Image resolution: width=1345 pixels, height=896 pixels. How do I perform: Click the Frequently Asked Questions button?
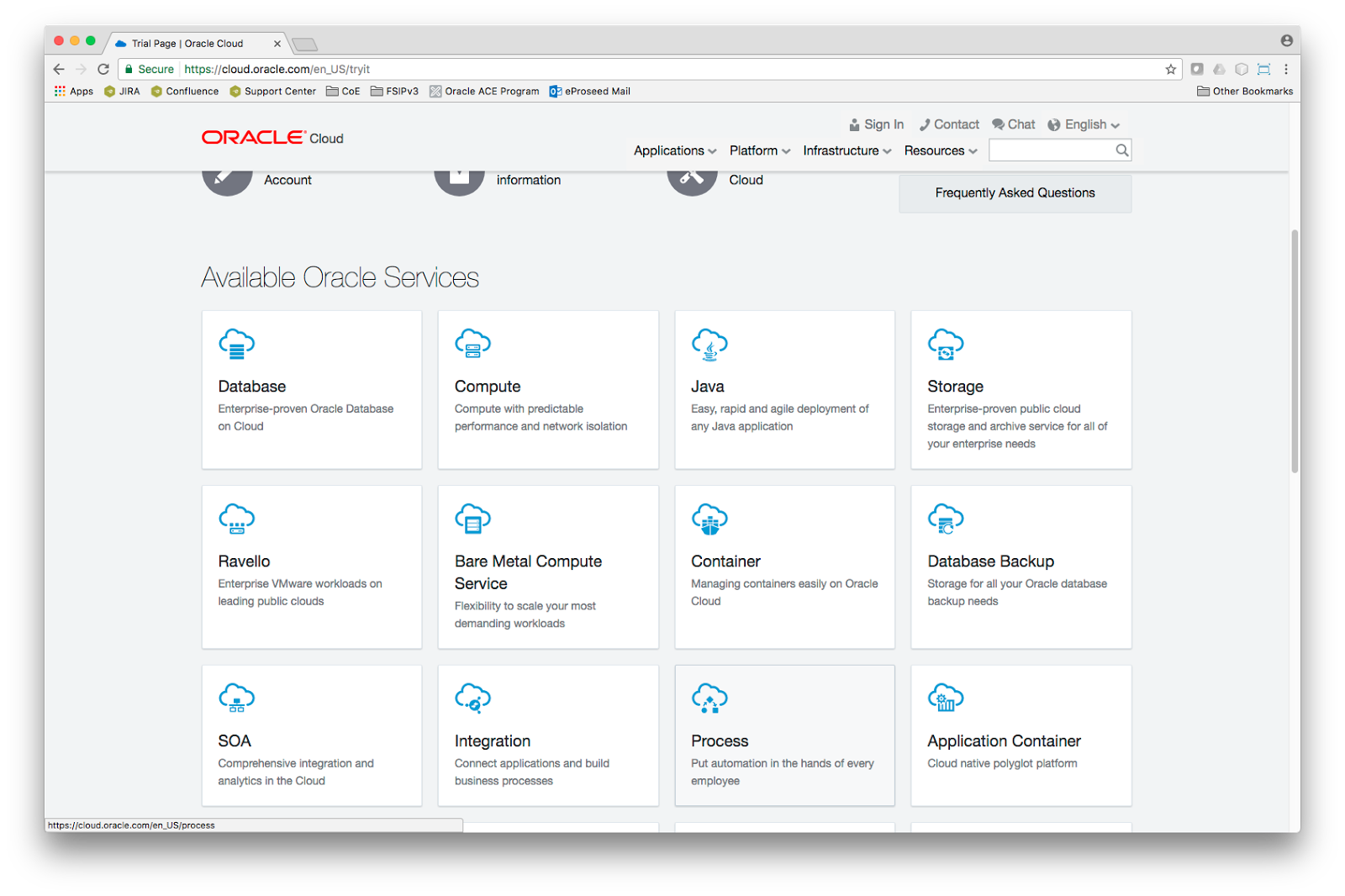[x=1015, y=192]
